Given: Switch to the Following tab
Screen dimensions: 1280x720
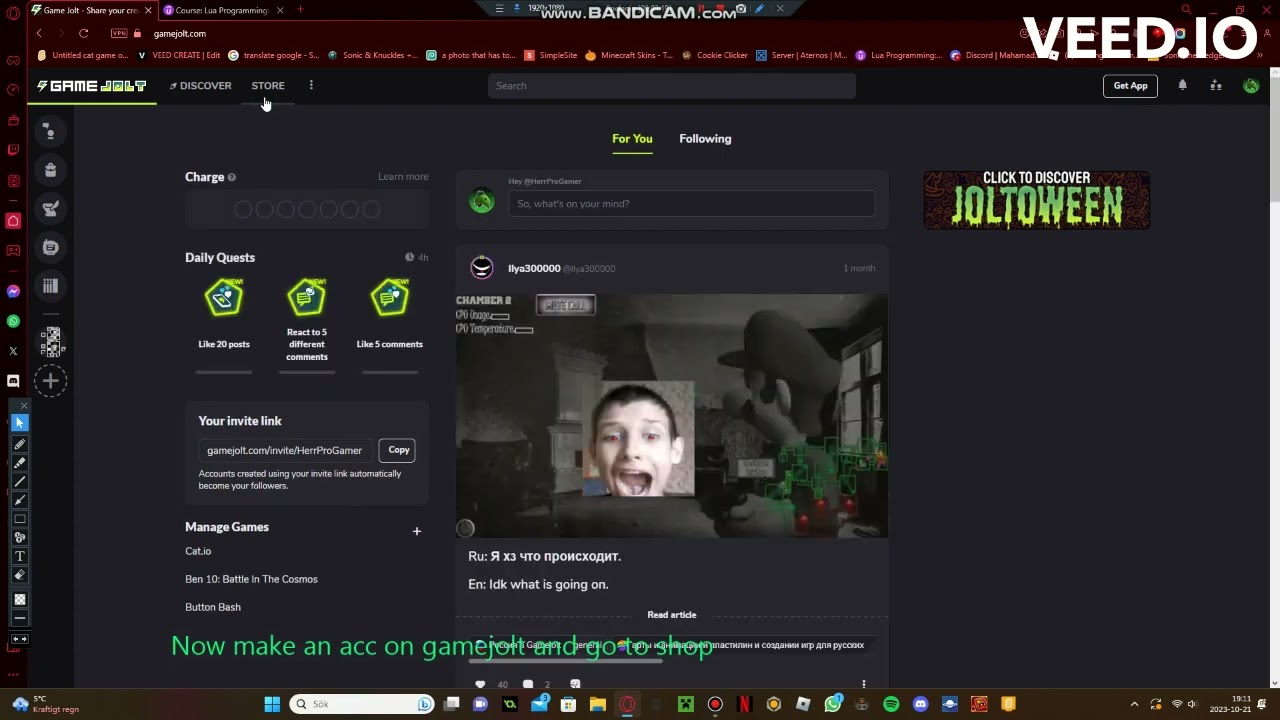Looking at the screenshot, I should pyautogui.click(x=705, y=139).
